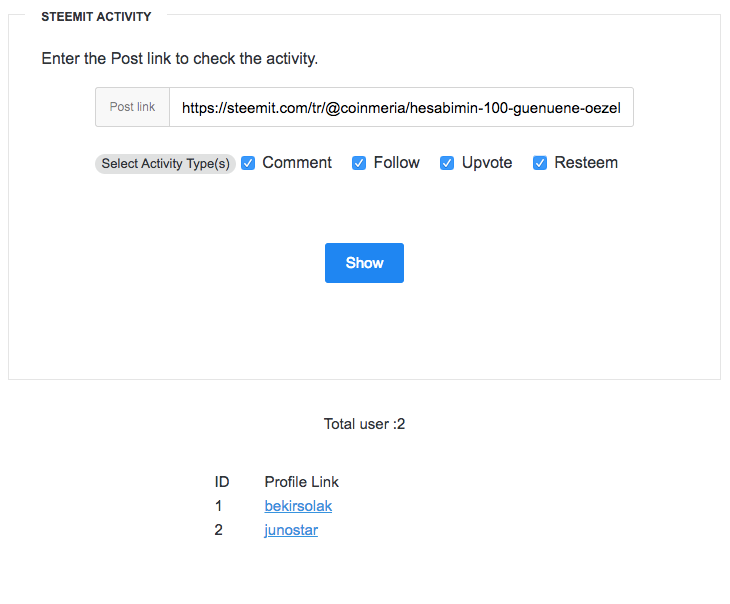Click ID number 2 in results table
The height and width of the screenshot is (604, 730).
219,530
